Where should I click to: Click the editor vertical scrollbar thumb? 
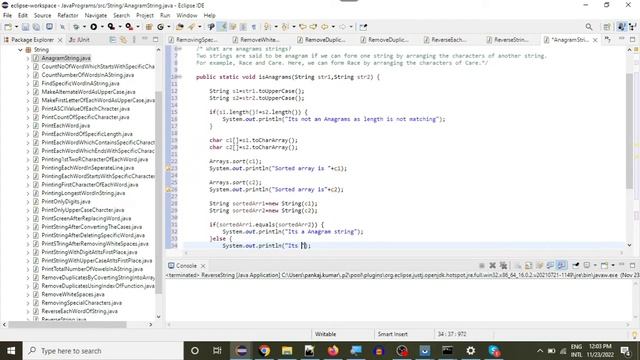(x=629, y=131)
